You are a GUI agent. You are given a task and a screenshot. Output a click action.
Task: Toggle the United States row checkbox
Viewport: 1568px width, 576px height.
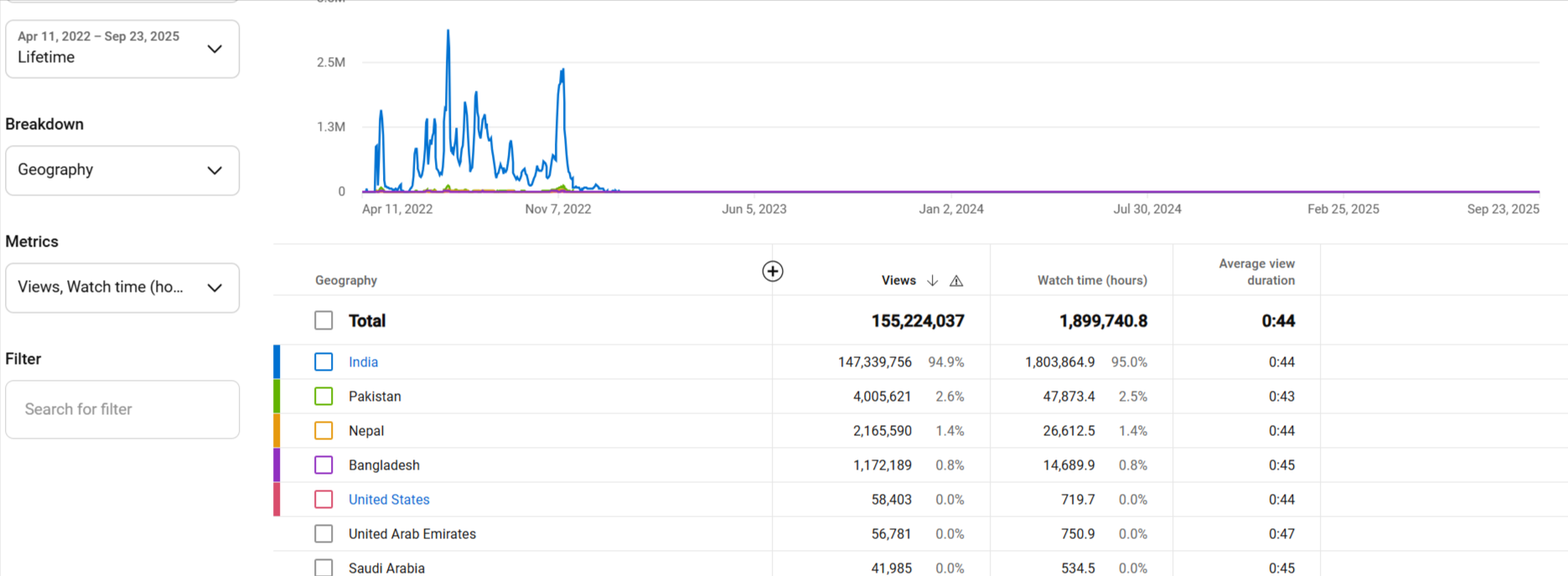point(323,500)
